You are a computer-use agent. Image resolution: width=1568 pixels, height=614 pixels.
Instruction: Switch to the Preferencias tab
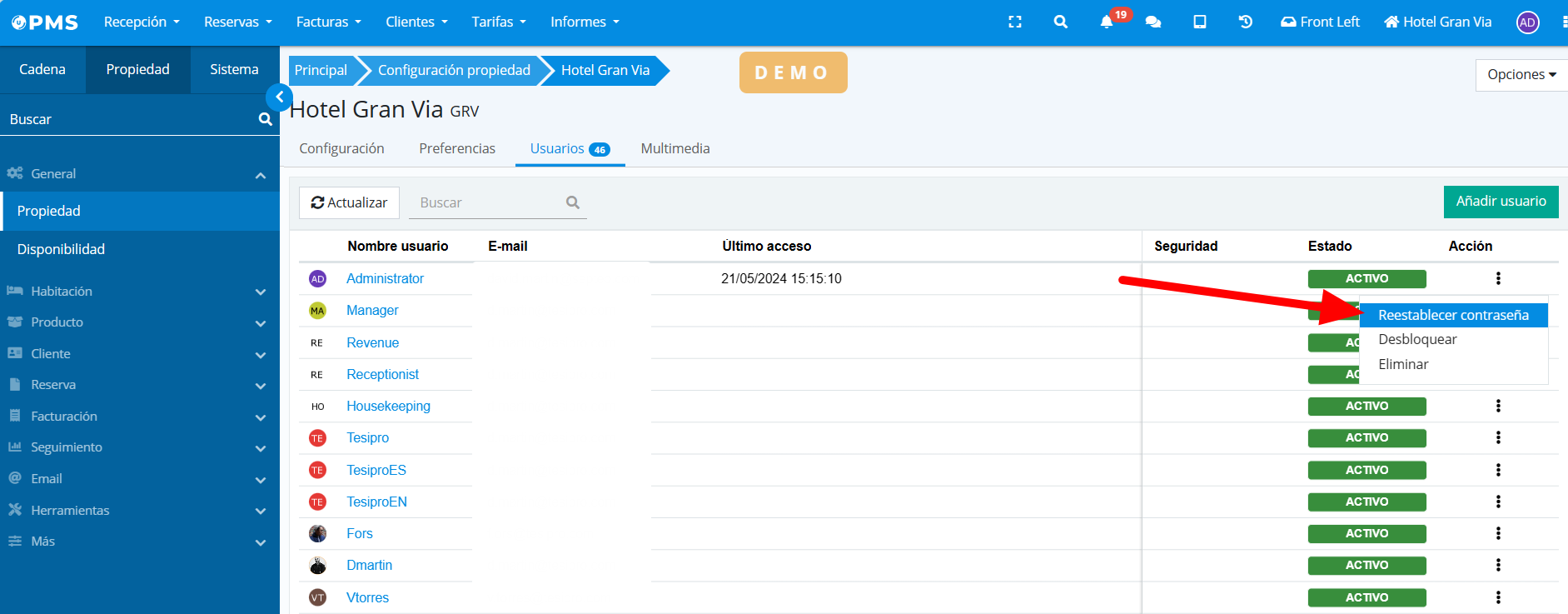pyautogui.click(x=456, y=148)
